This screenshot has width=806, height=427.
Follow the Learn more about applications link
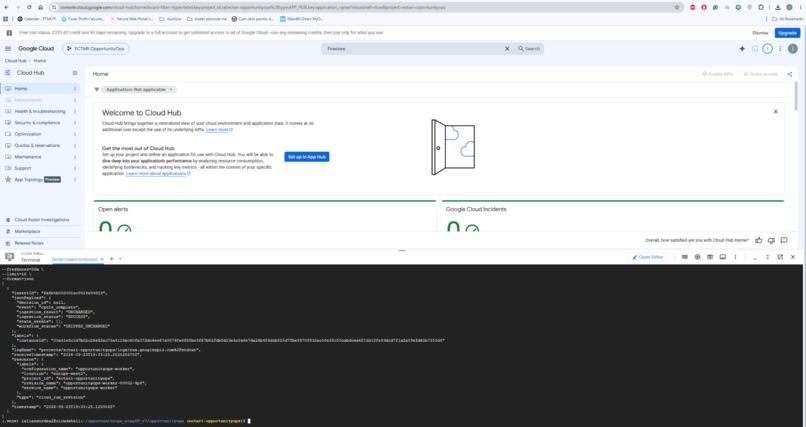(x=158, y=174)
